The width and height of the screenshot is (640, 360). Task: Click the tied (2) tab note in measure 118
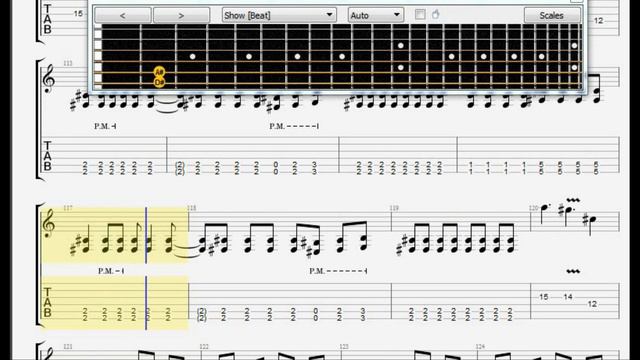(202, 314)
